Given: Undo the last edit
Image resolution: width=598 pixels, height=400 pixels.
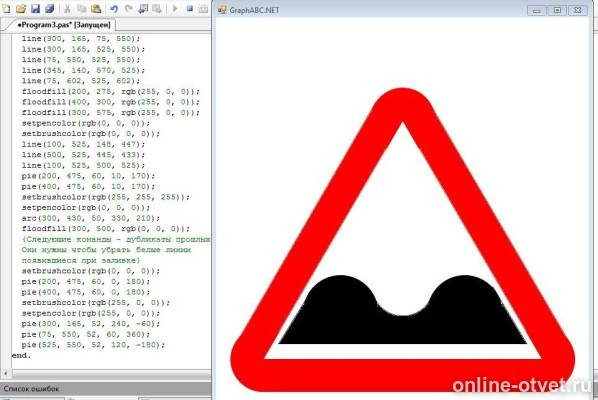Looking at the screenshot, I should [x=114, y=8].
